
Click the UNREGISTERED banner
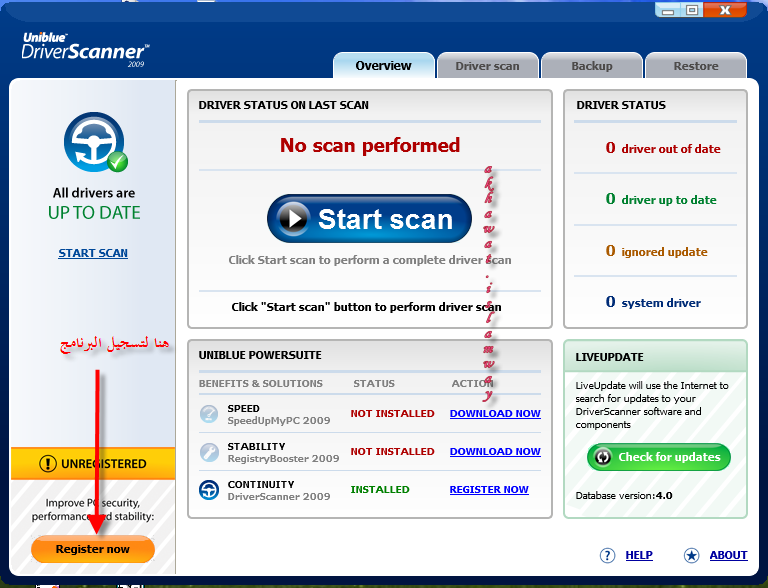(x=93, y=464)
